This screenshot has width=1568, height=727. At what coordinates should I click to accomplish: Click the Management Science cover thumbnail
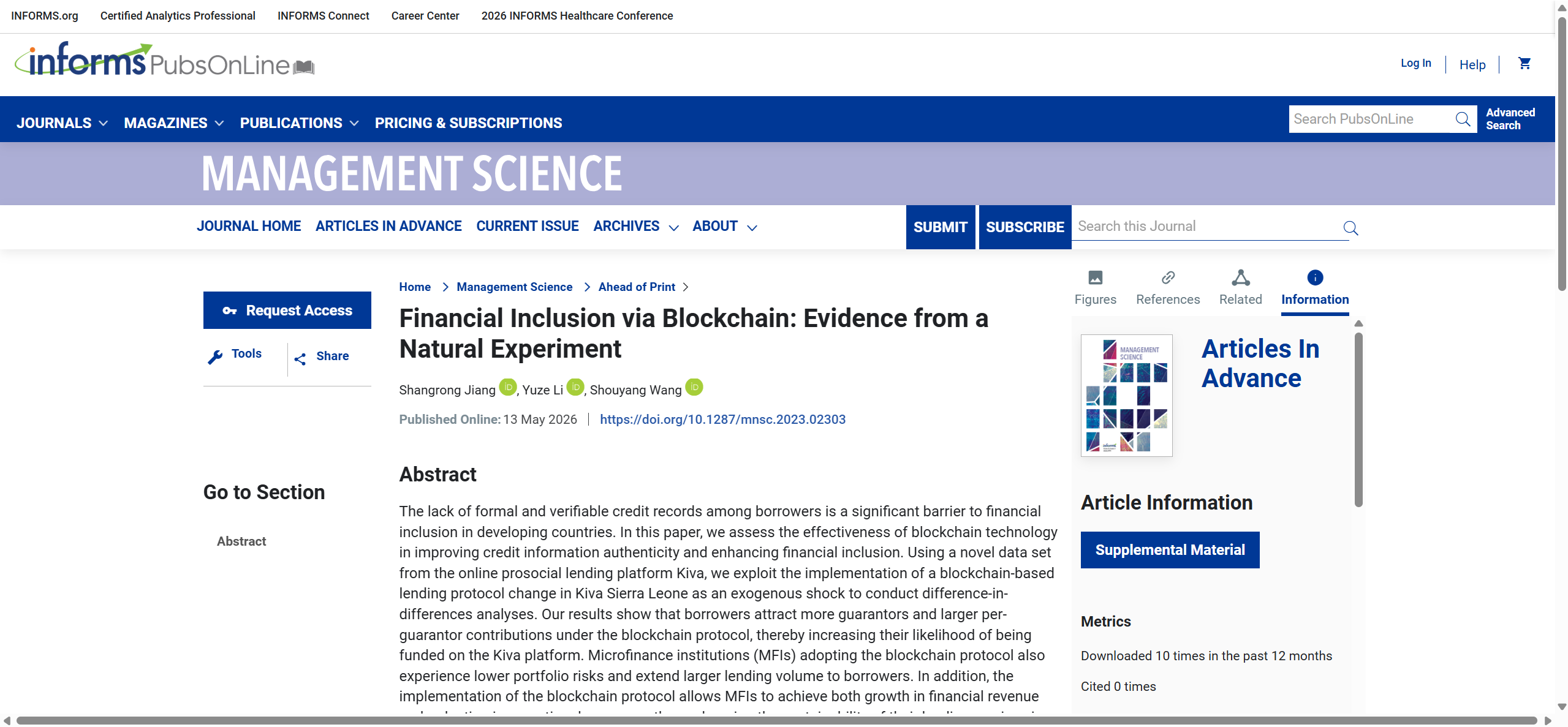[1126, 396]
